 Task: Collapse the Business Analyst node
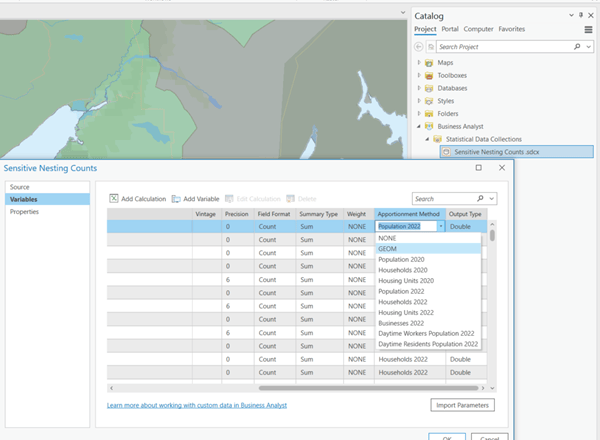pos(419,126)
